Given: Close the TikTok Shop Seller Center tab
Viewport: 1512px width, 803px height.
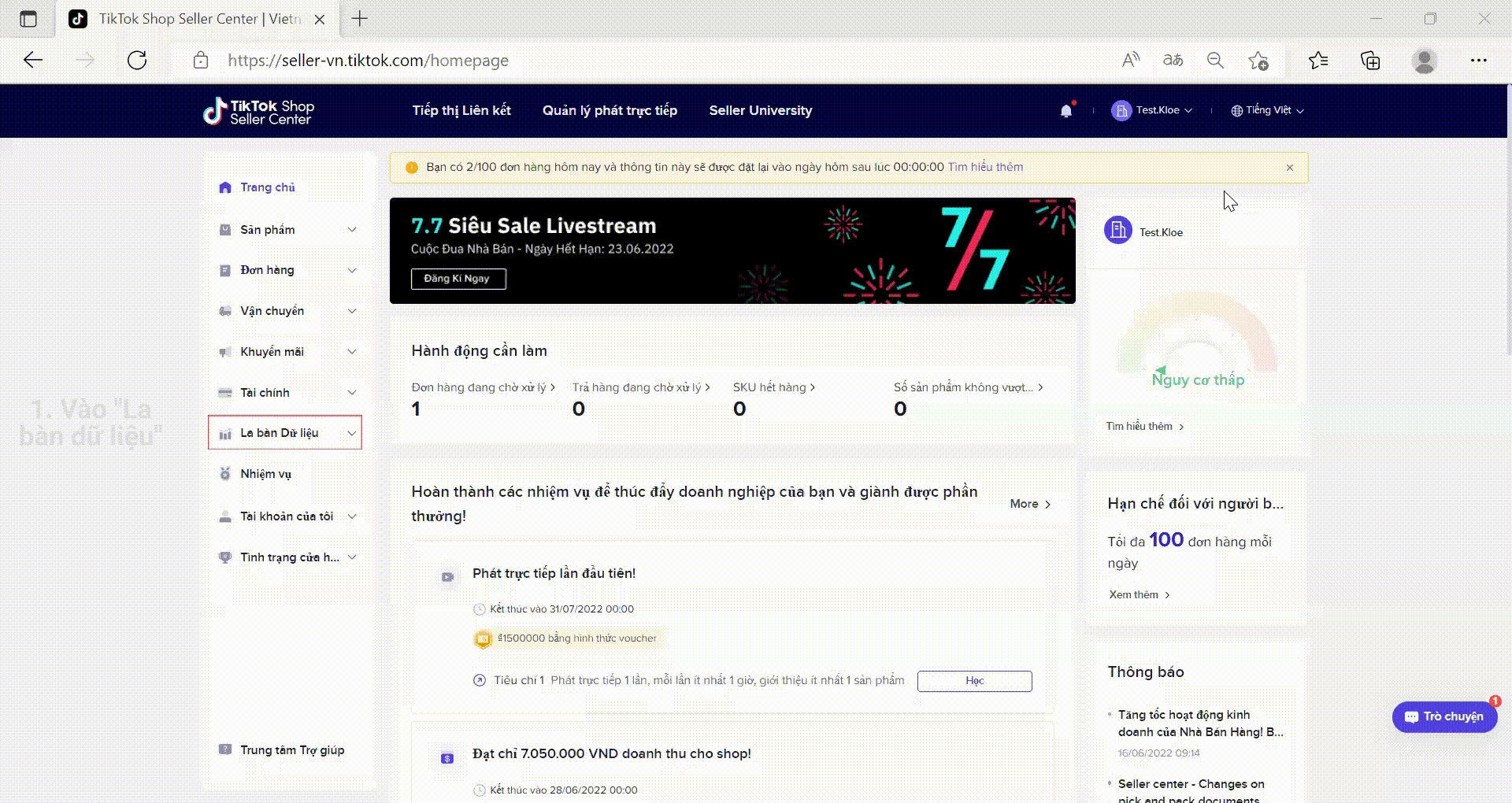Looking at the screenshot, I should 320,19.
